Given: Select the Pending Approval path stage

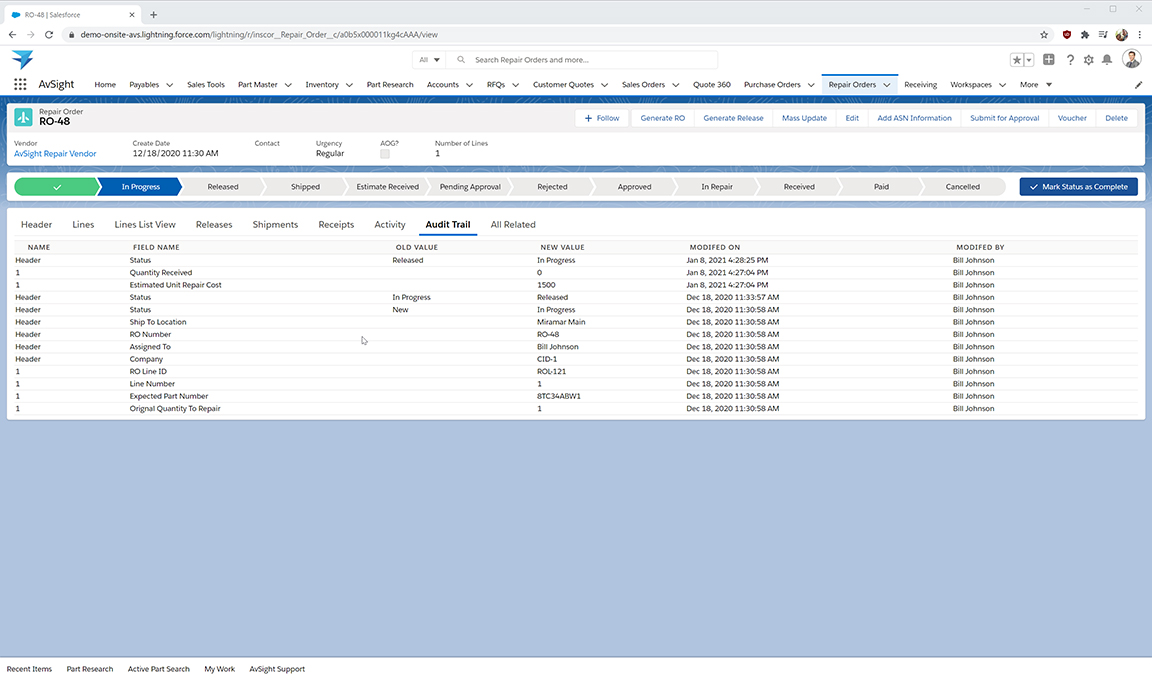Looking at the screenshot, I should tap(470, 187).
